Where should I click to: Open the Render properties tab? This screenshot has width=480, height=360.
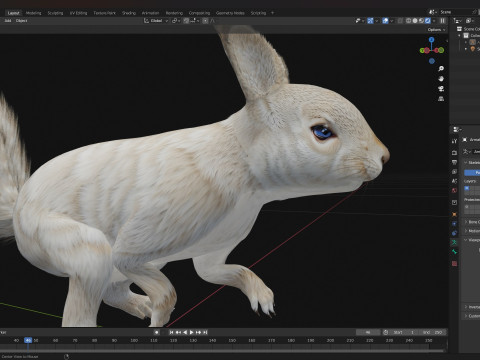pos(454,153)
